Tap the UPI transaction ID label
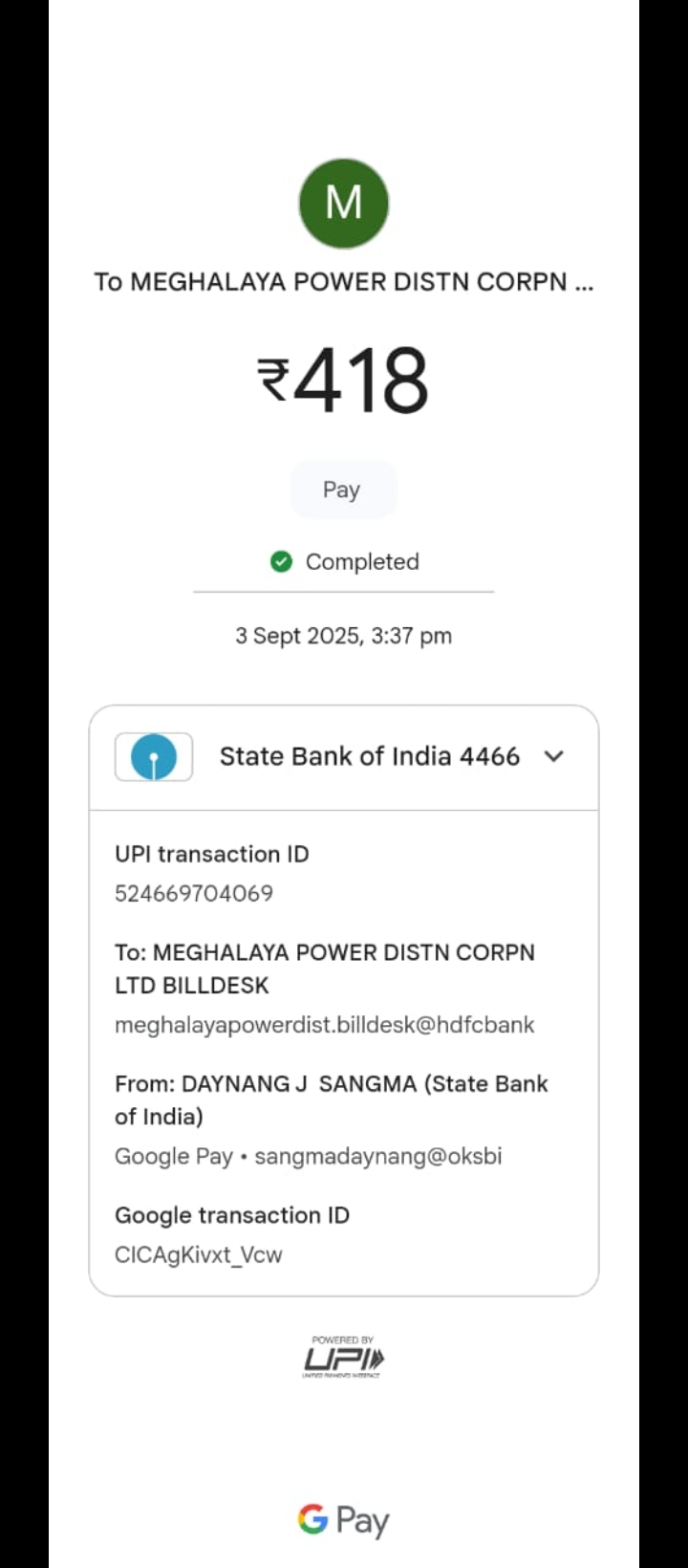The image size is (688, 1568). (212, 854)
